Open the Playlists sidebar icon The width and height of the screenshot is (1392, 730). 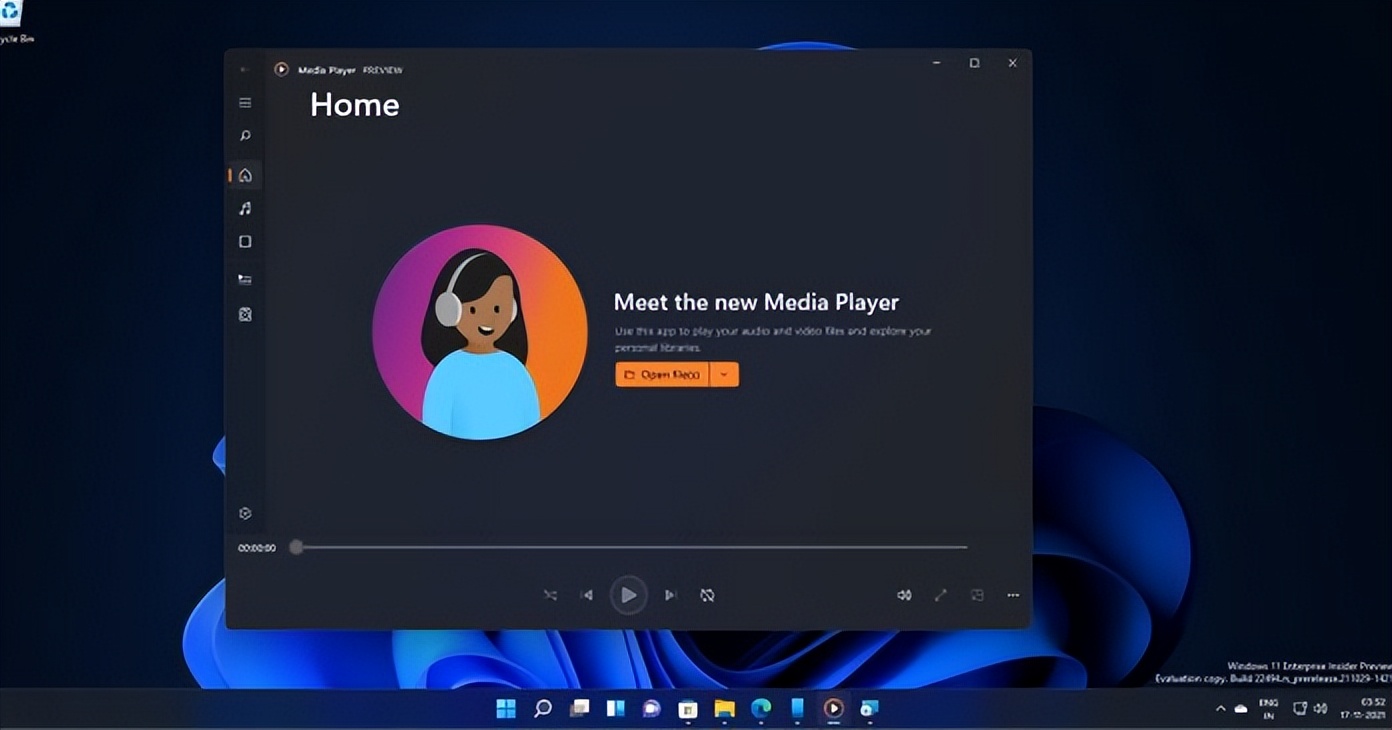[x=245, y=314]
